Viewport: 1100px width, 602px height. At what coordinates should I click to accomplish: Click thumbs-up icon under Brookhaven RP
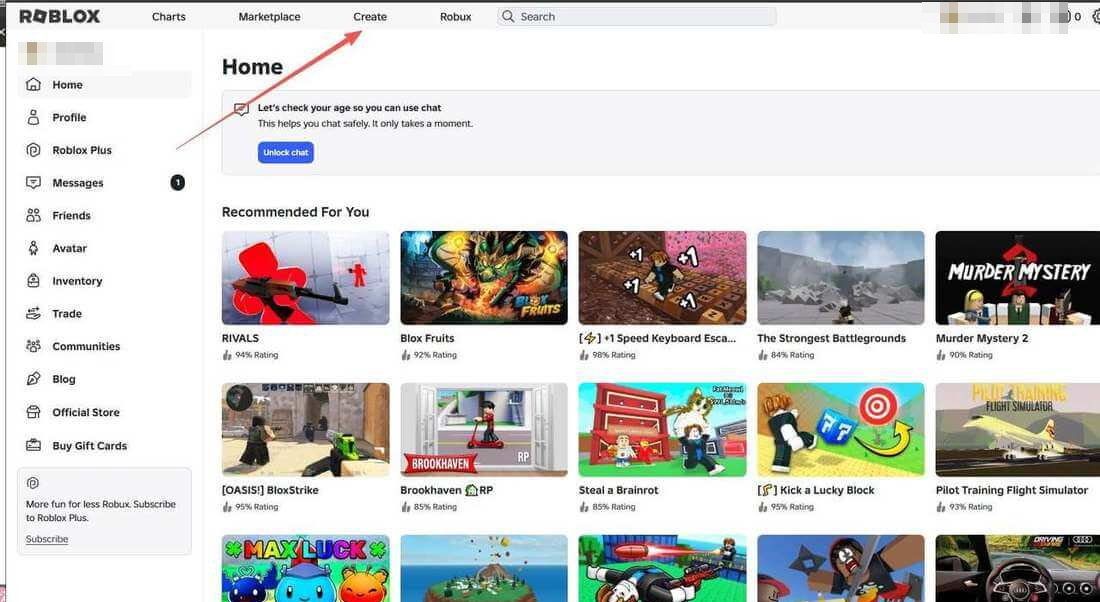point(405,507)
